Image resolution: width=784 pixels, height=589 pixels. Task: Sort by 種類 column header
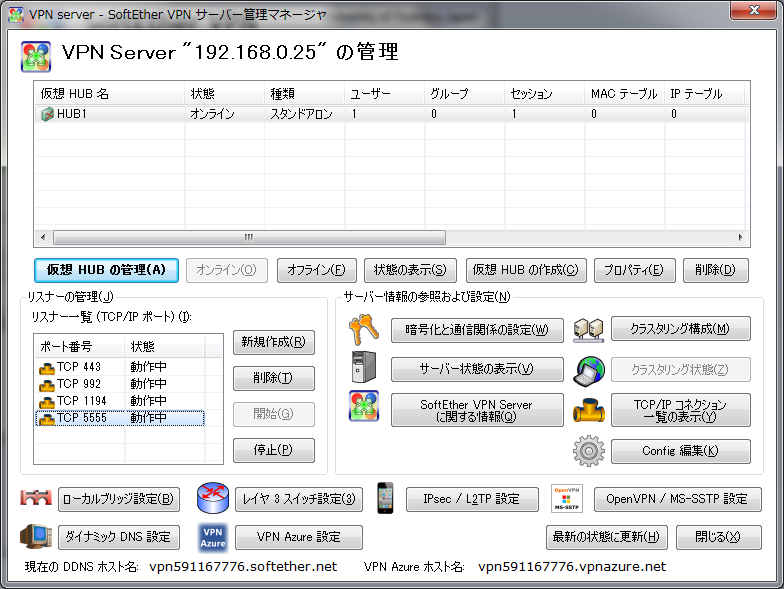coord(304,94)
